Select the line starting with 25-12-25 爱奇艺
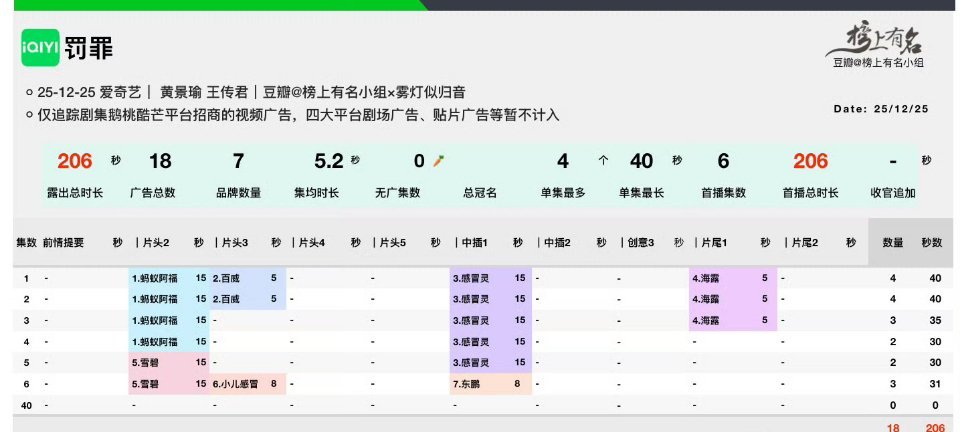This screenshot has height=432, width=960. point(252,92)
